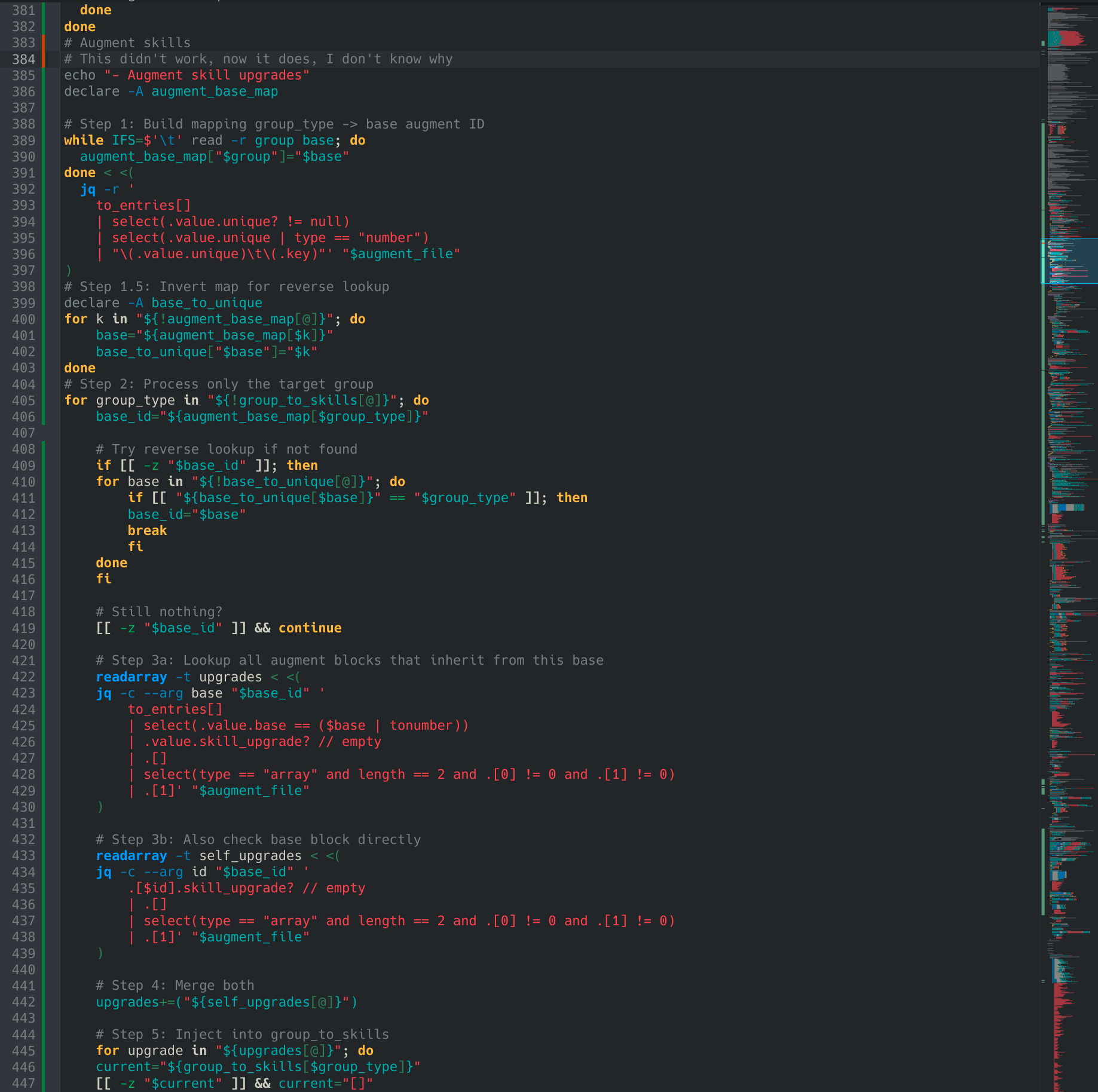
Task: Click 'select(.value.unique? != null)' text
Action: (231, 222)
